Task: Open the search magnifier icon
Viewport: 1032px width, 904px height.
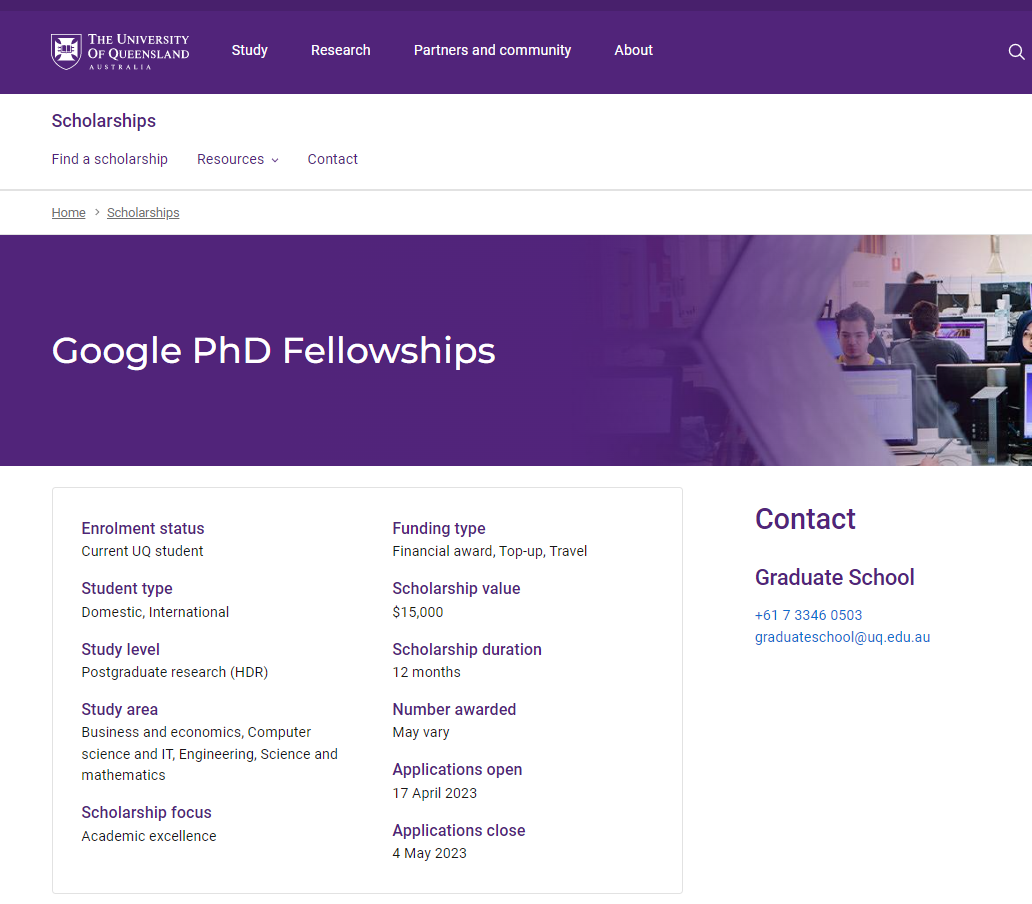Action: pyautogui.click(x=1016, y=52)
